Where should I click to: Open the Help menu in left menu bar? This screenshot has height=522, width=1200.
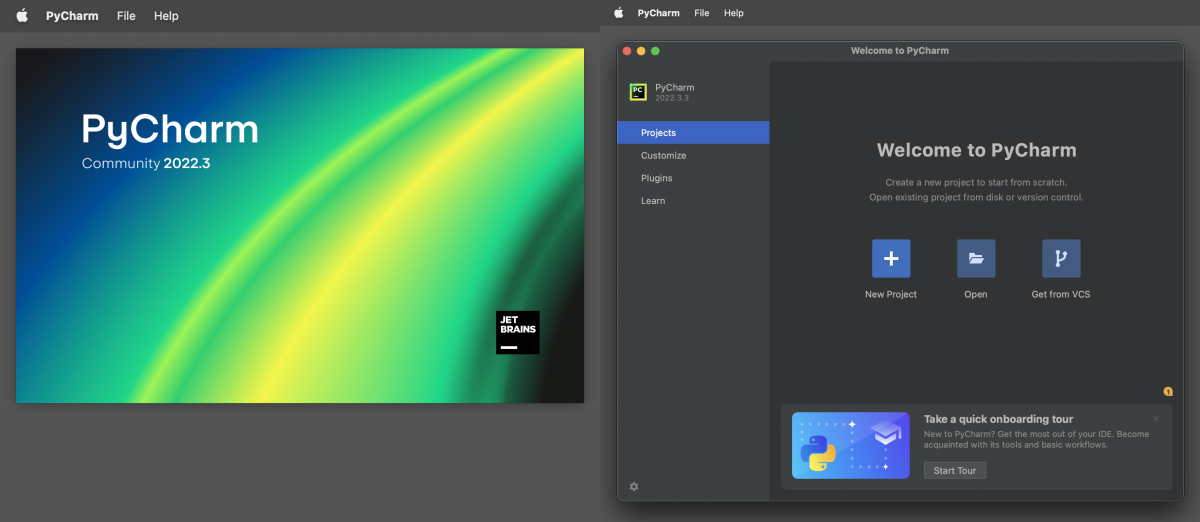[x=166, y=16]
